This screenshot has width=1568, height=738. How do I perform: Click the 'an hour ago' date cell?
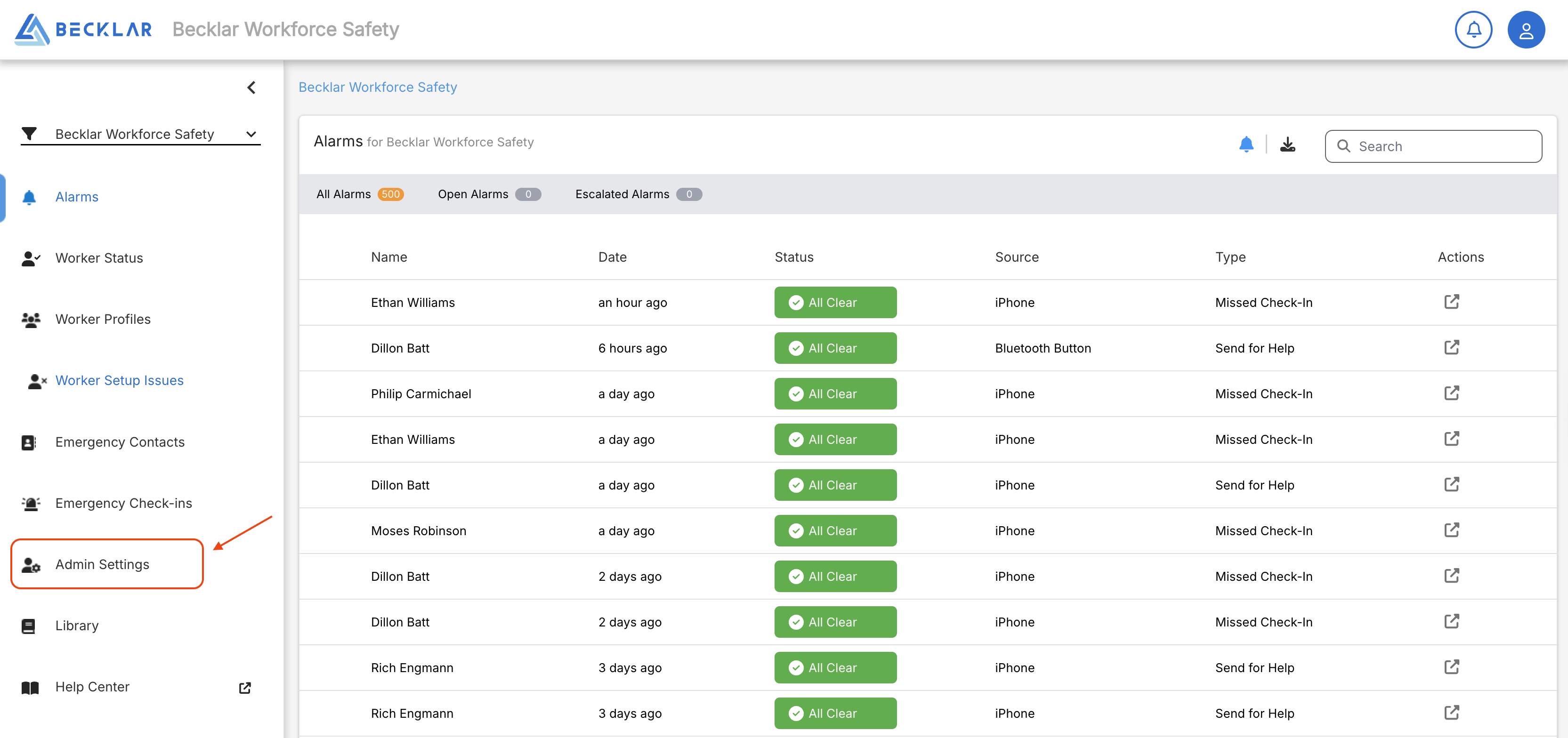click(x=632, y=302)
